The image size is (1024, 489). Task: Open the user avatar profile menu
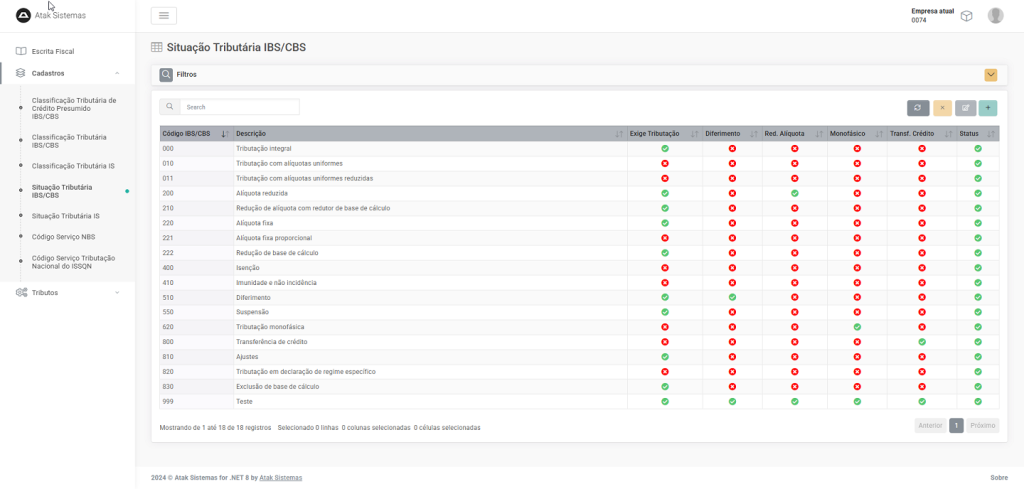[995, 15]
